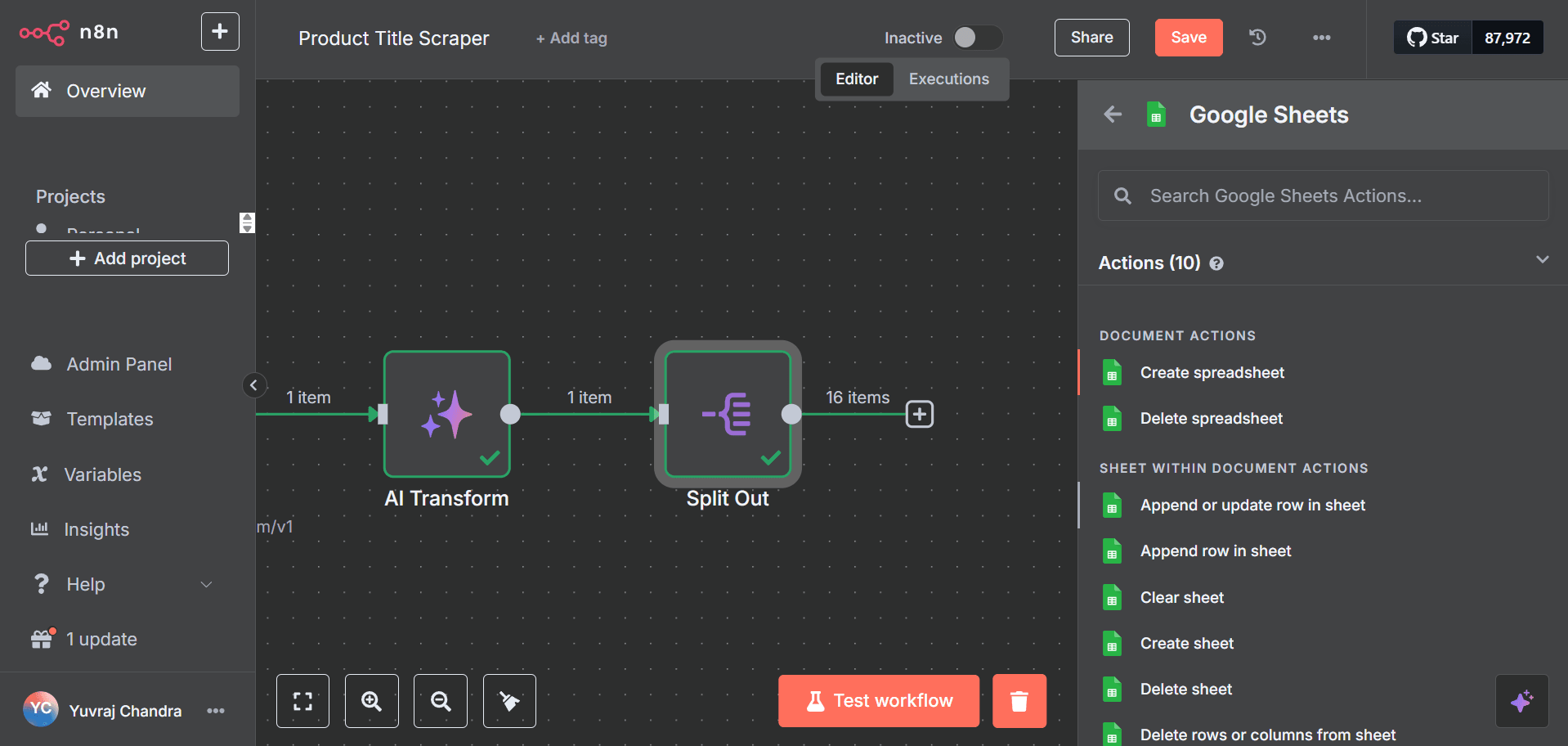Select the Split Out node
The image size is (1568, 746).
click(x=728, y=414)
